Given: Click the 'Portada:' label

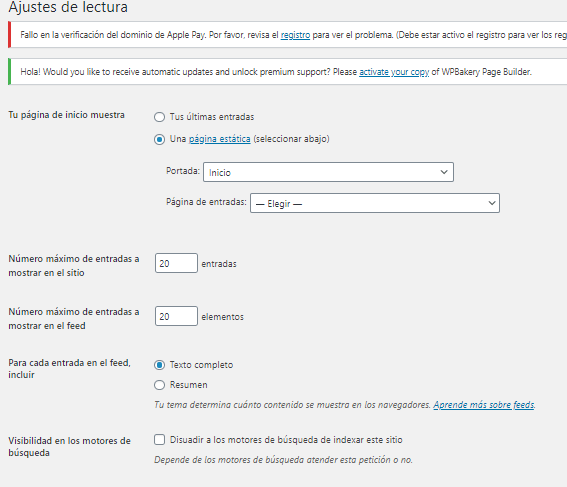Looking at the screenshot, I should coord(183,171).
